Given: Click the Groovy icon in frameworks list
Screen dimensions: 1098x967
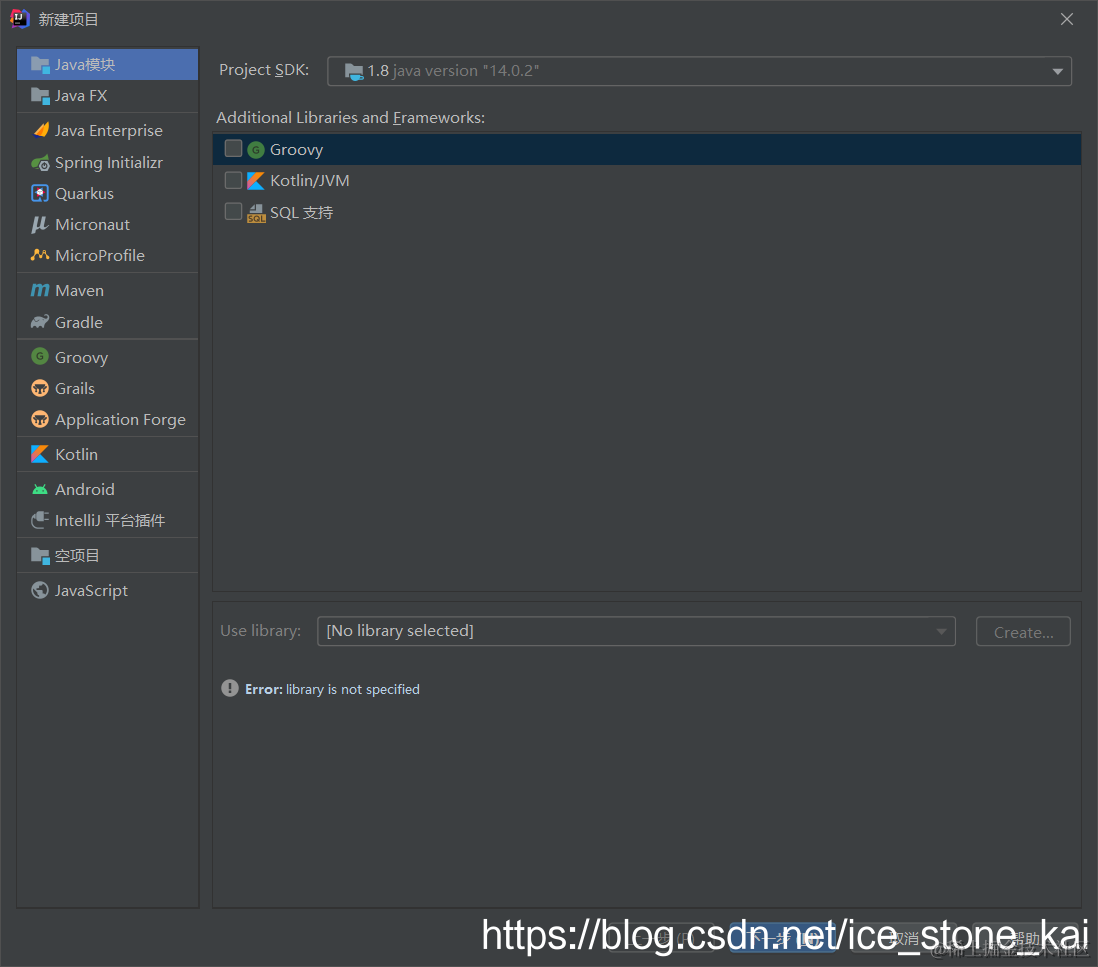Looking at the screenshot, I should (256, 150).
